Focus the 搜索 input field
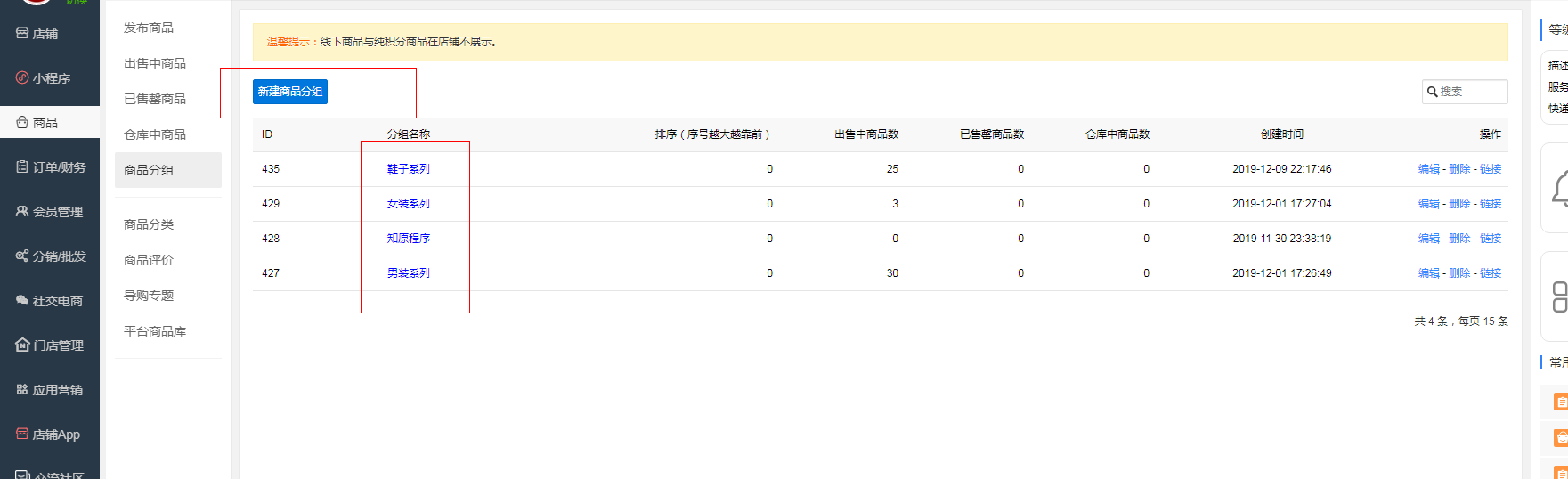The width and height of the screenshot is (1568, 479). click(x=1465, y=92)
